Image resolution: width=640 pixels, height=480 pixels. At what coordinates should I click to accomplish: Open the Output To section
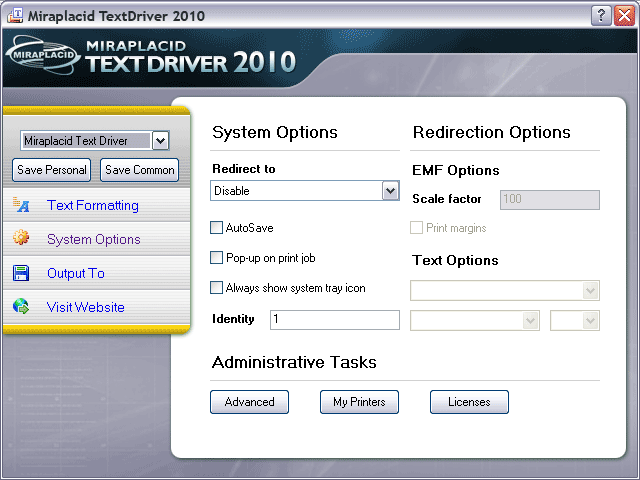[76, 273]
